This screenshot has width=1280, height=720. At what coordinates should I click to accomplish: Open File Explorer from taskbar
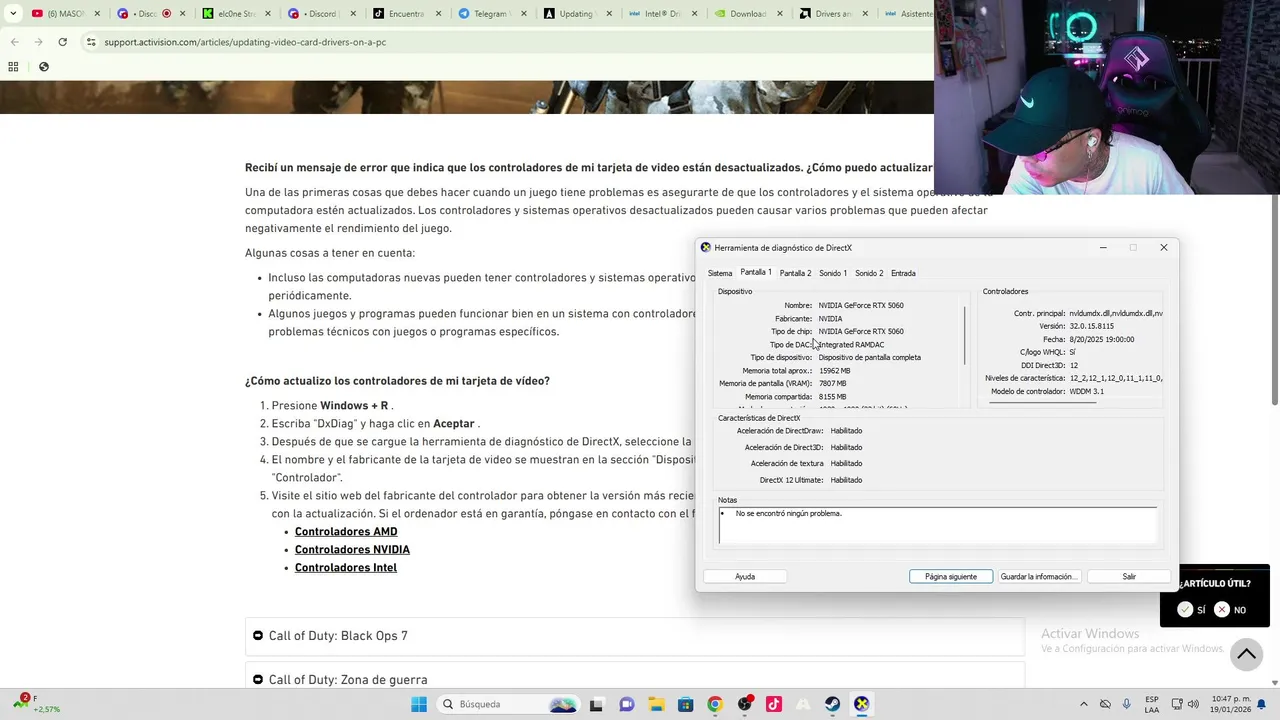[x=656, y=704]
